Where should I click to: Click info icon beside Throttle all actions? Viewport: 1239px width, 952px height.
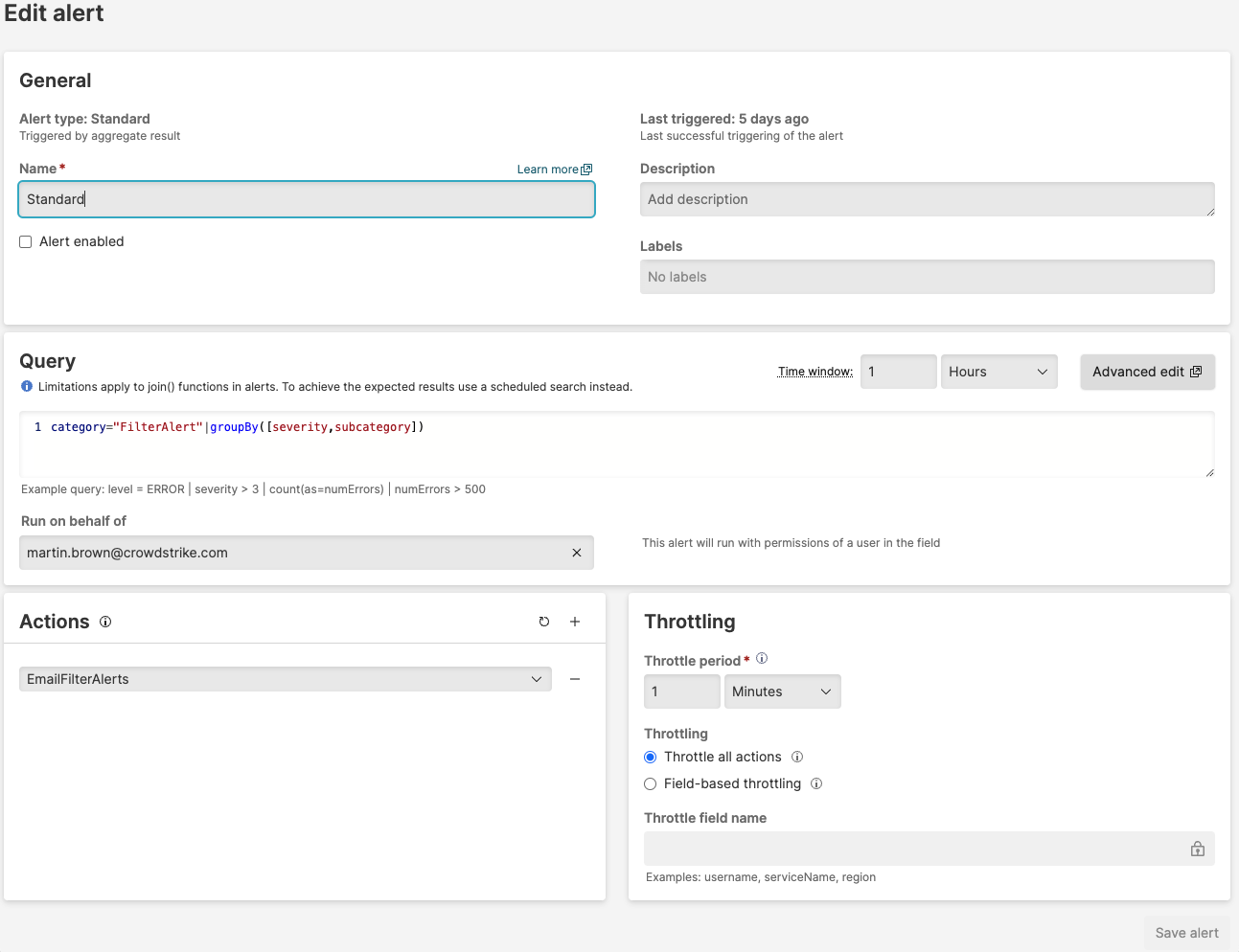[x=797, y=757]
